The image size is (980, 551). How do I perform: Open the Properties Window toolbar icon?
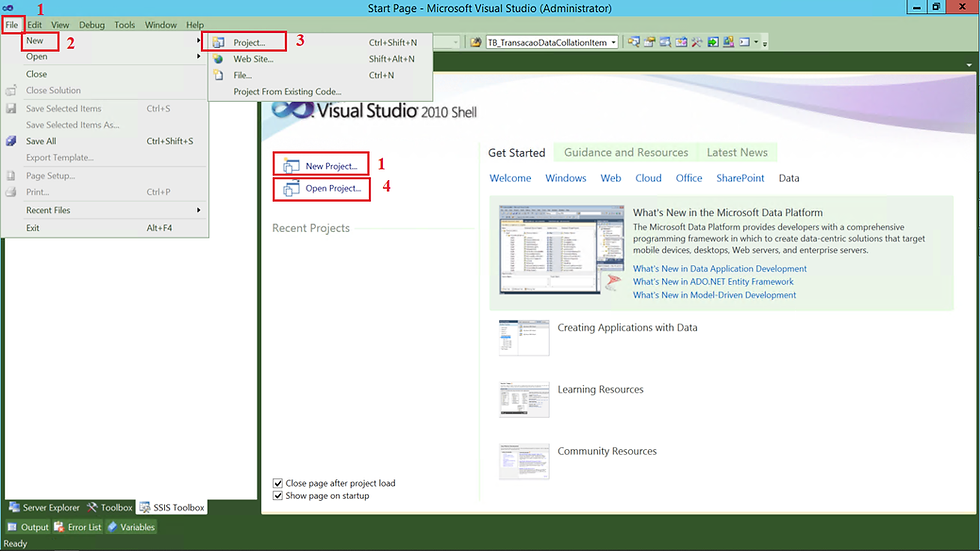pyautogui.click(x=649, y=42)
